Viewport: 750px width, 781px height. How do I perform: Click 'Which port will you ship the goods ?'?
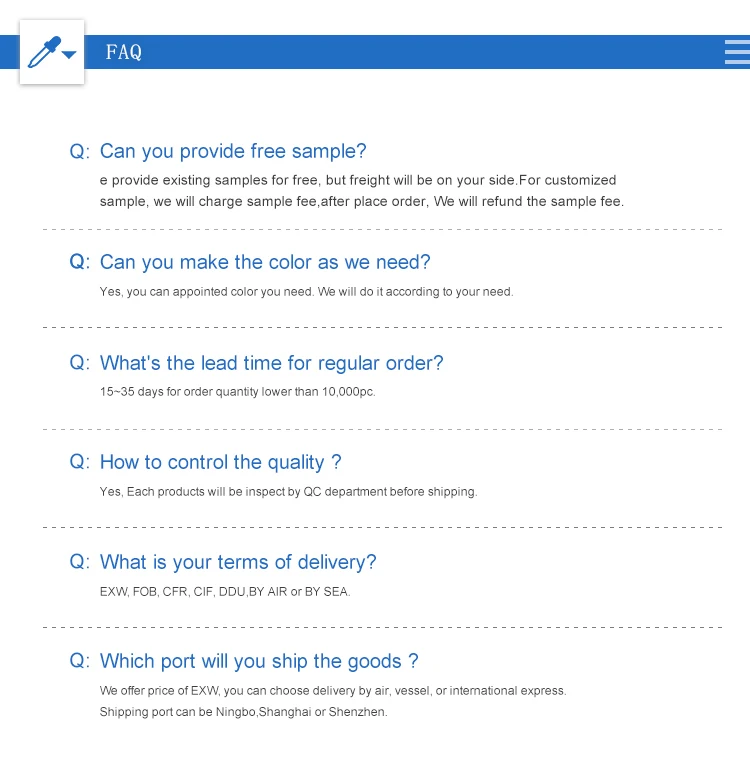pyautogui.click(x=259, y=661)
